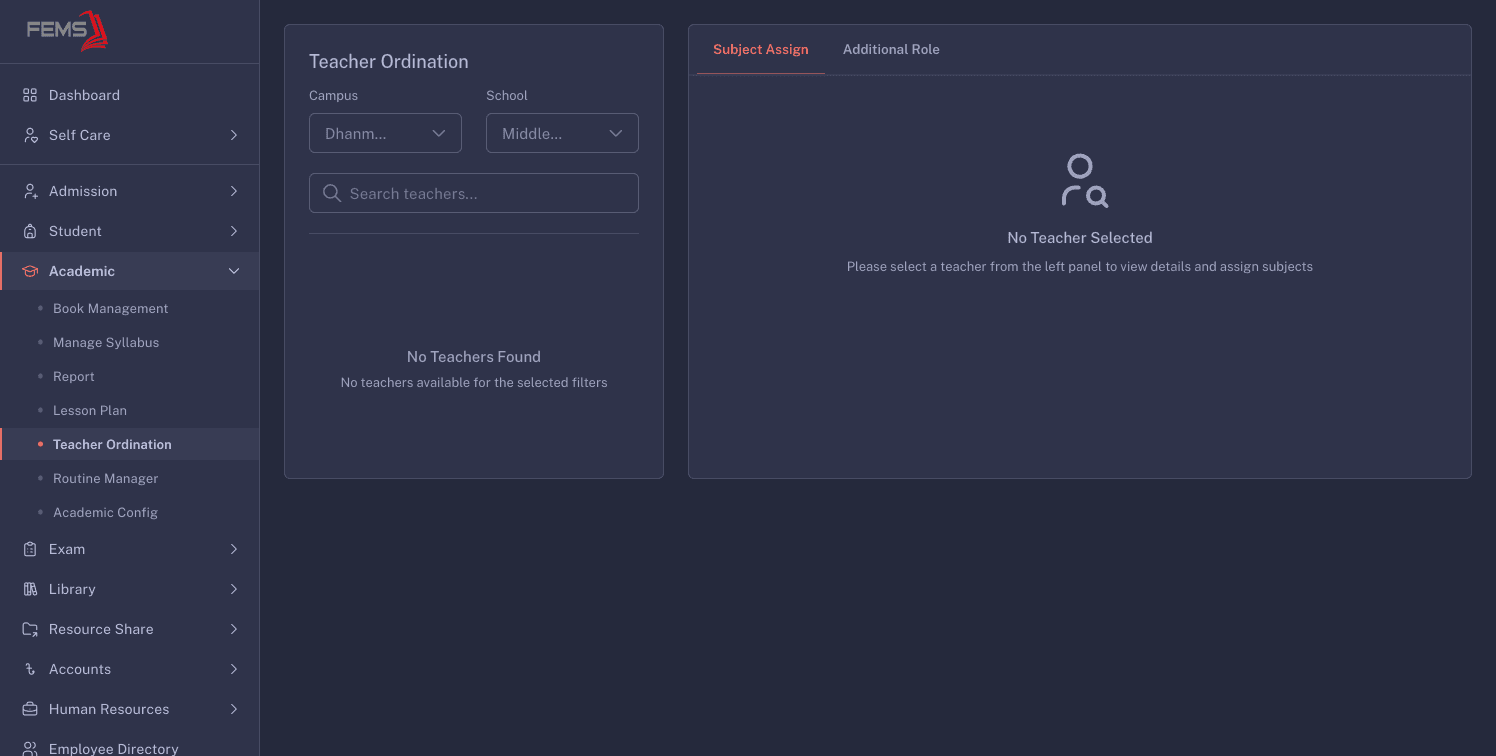Select Teacher Ordination in sidebar
1496x756 pixels.
(x=129, y=444)
